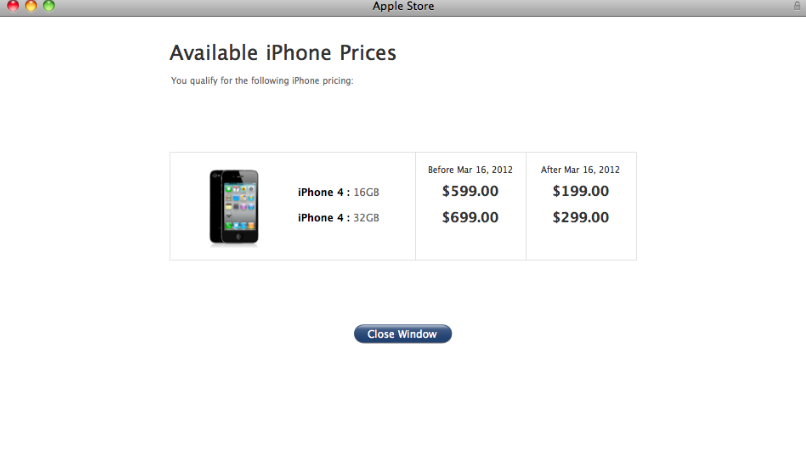Image resolution: width=806 pixels, height=467 pixels.
Task: Zoom window with the green button
Action: click(x=49, y=6)
